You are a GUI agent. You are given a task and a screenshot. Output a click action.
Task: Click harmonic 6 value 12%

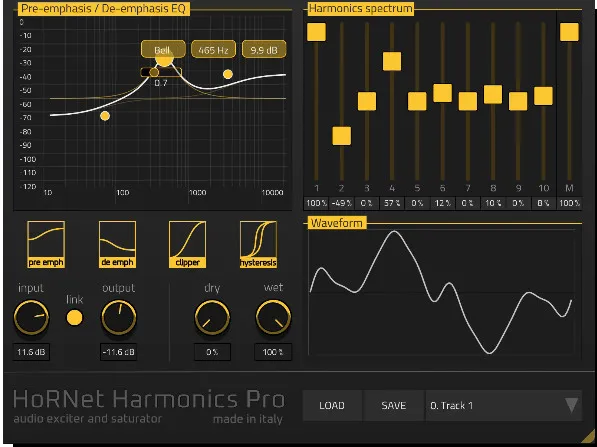pos(442,203)
